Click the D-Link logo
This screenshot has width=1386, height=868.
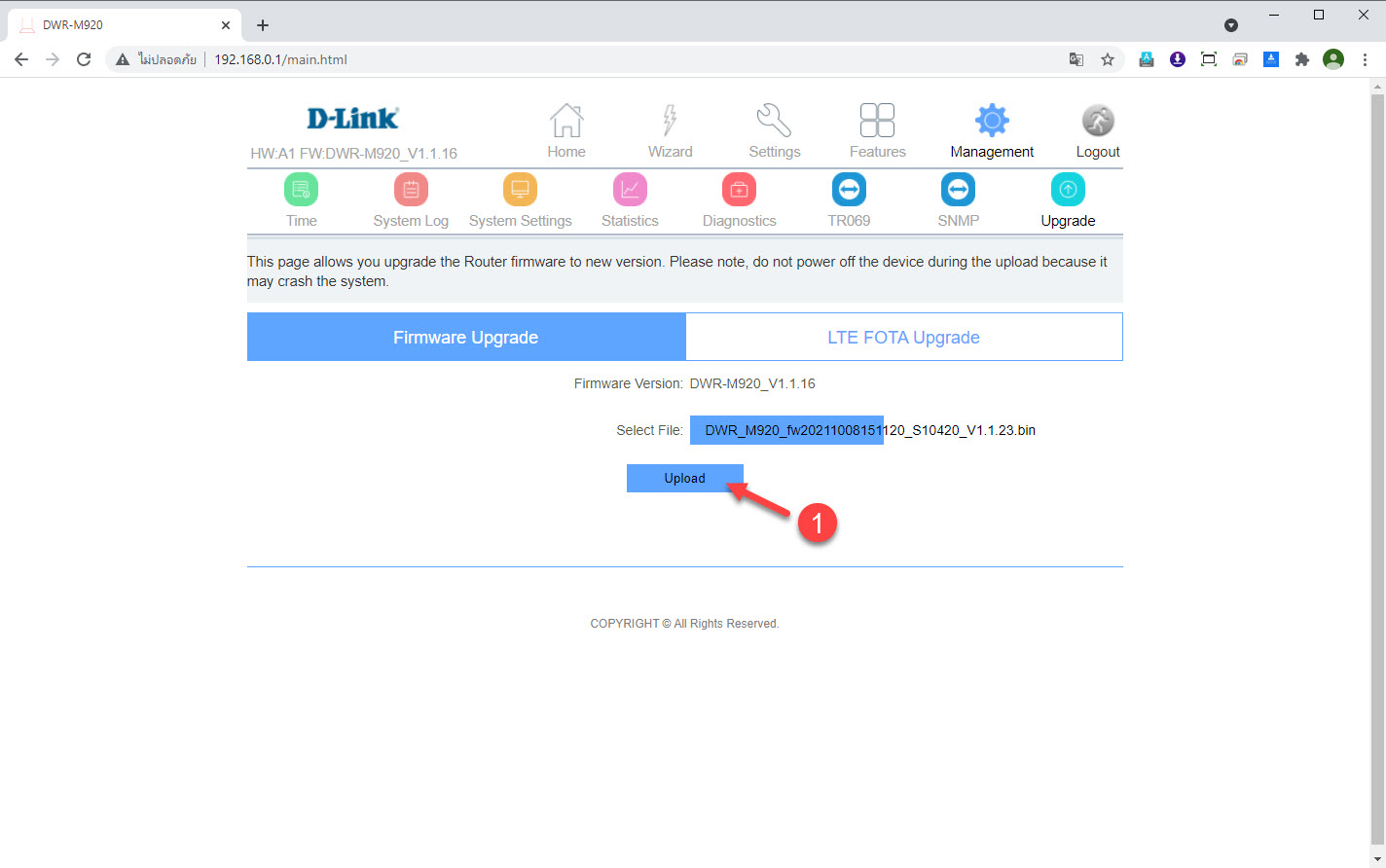pyautogui.click(x=352, y=118)
